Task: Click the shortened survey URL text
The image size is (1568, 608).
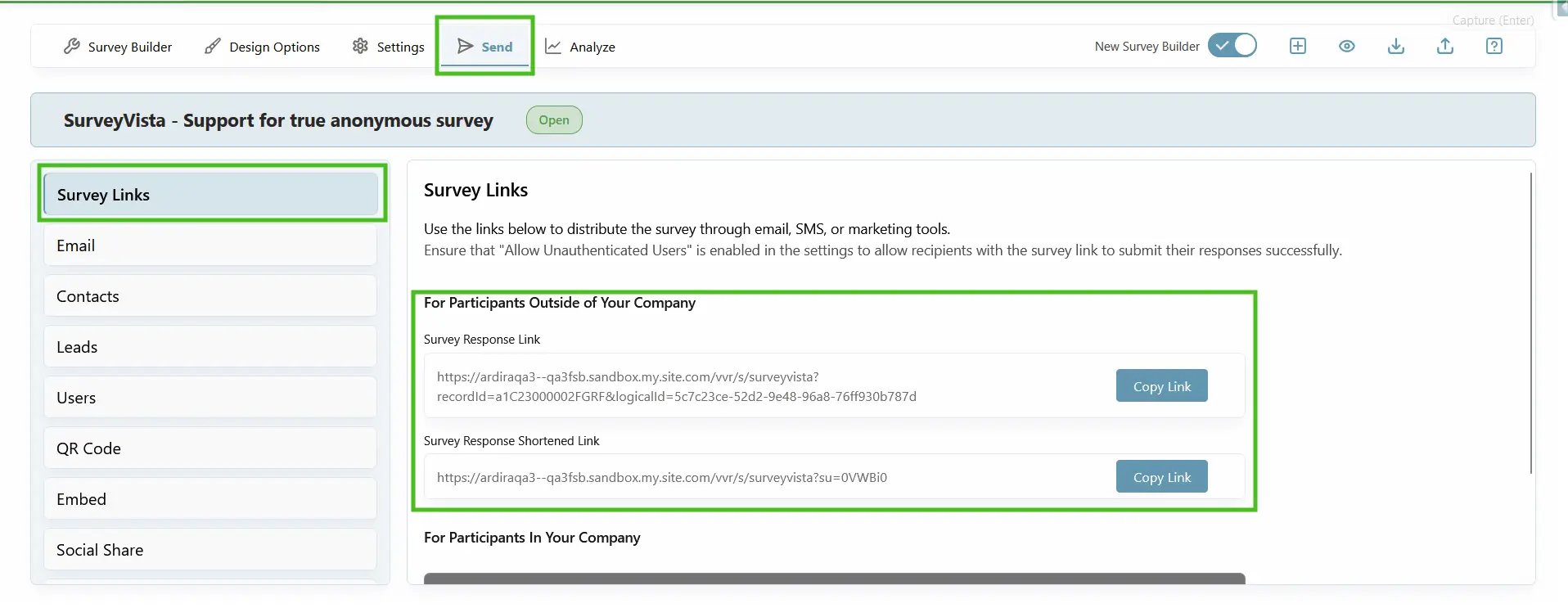Action: pyautogui.click(x=662, y=478)
